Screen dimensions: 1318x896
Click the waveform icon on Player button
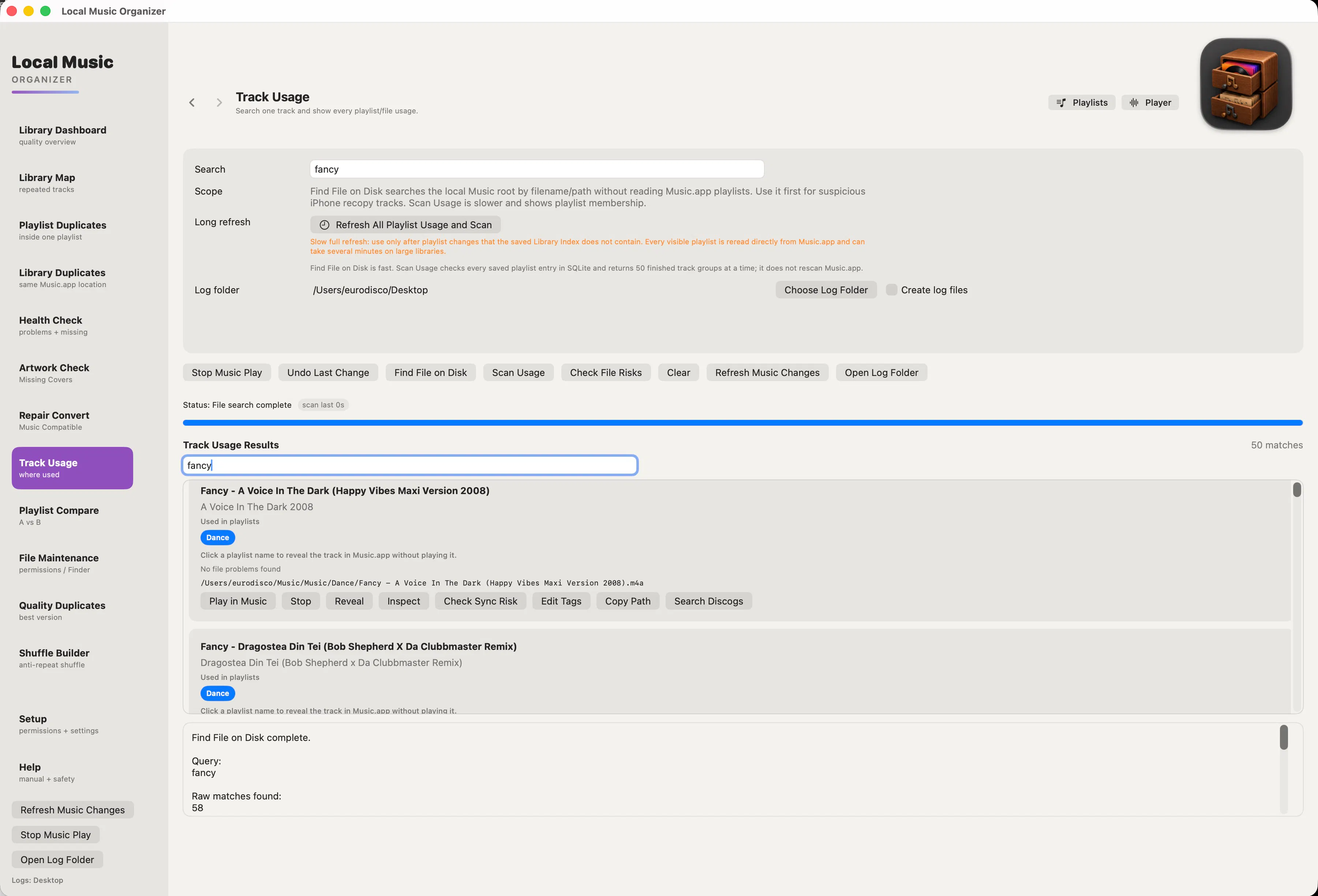(1134, 102)
